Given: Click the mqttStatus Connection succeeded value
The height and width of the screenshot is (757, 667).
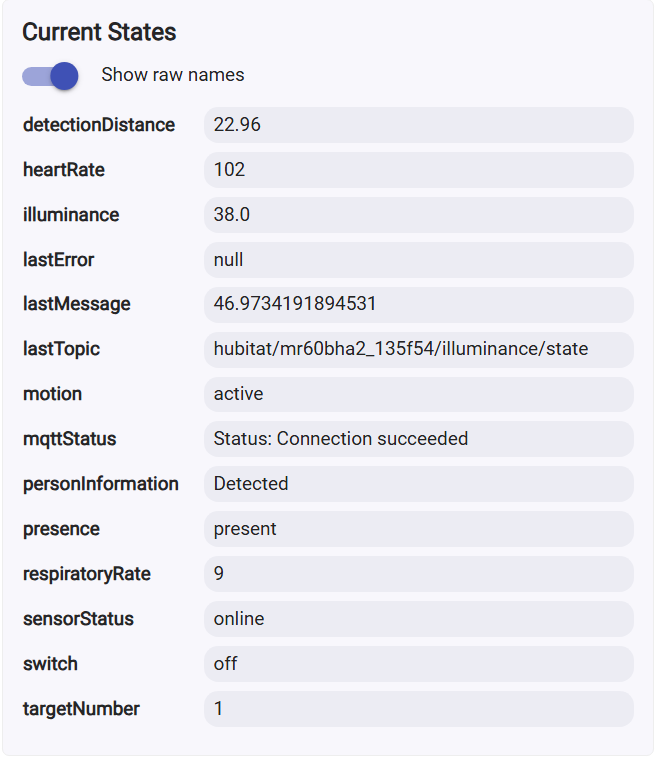Looking at the screenshot, I should pos(418,439).
